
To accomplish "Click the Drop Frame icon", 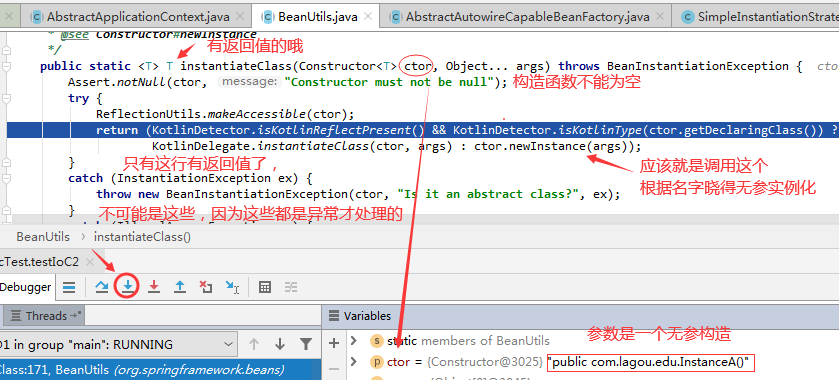I will click(x=206, y=287).
